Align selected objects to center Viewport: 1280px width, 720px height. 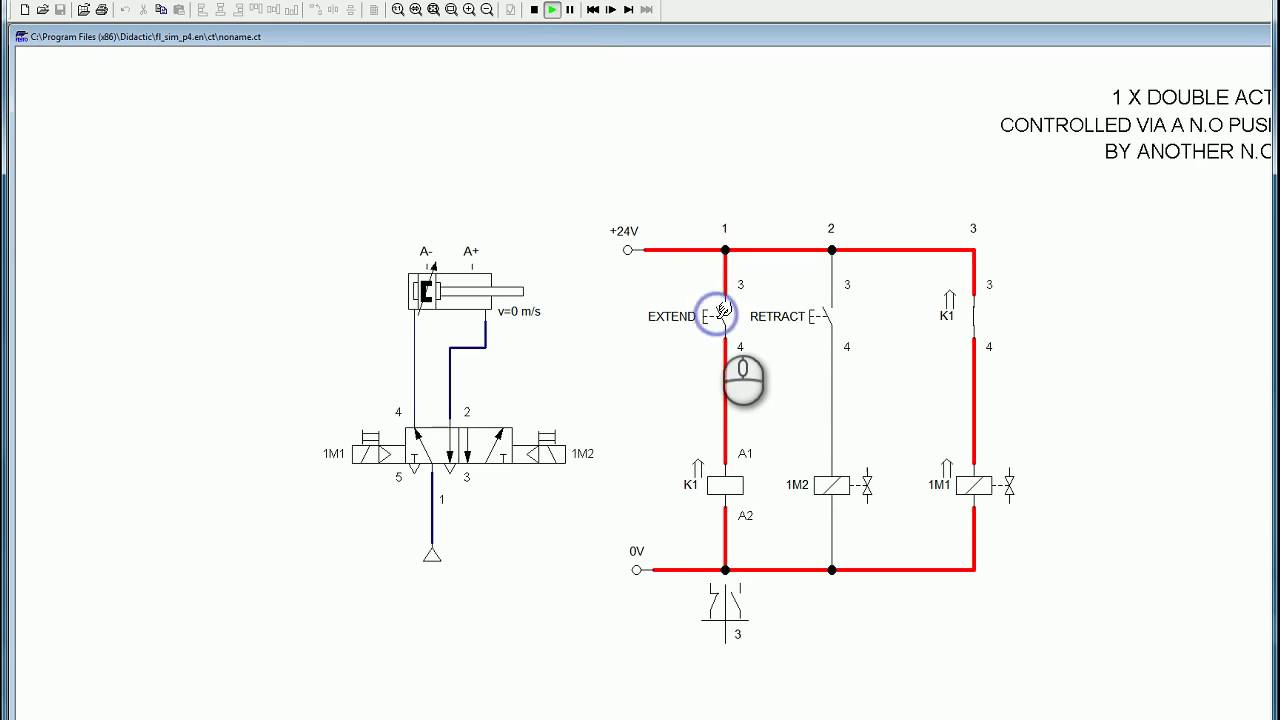click(220, 10)
